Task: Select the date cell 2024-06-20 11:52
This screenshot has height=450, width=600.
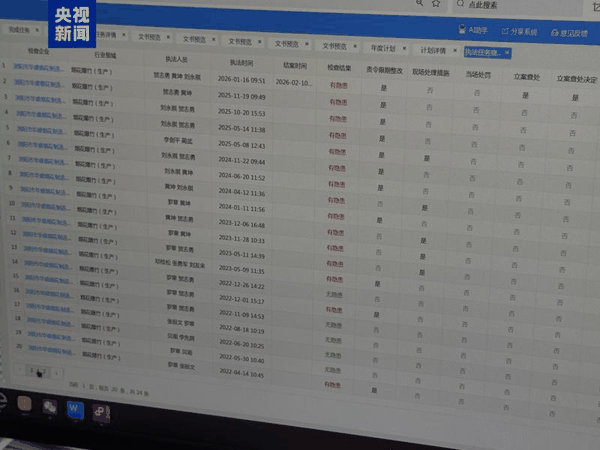Action: pyautogui.click(x=241, y=177)
